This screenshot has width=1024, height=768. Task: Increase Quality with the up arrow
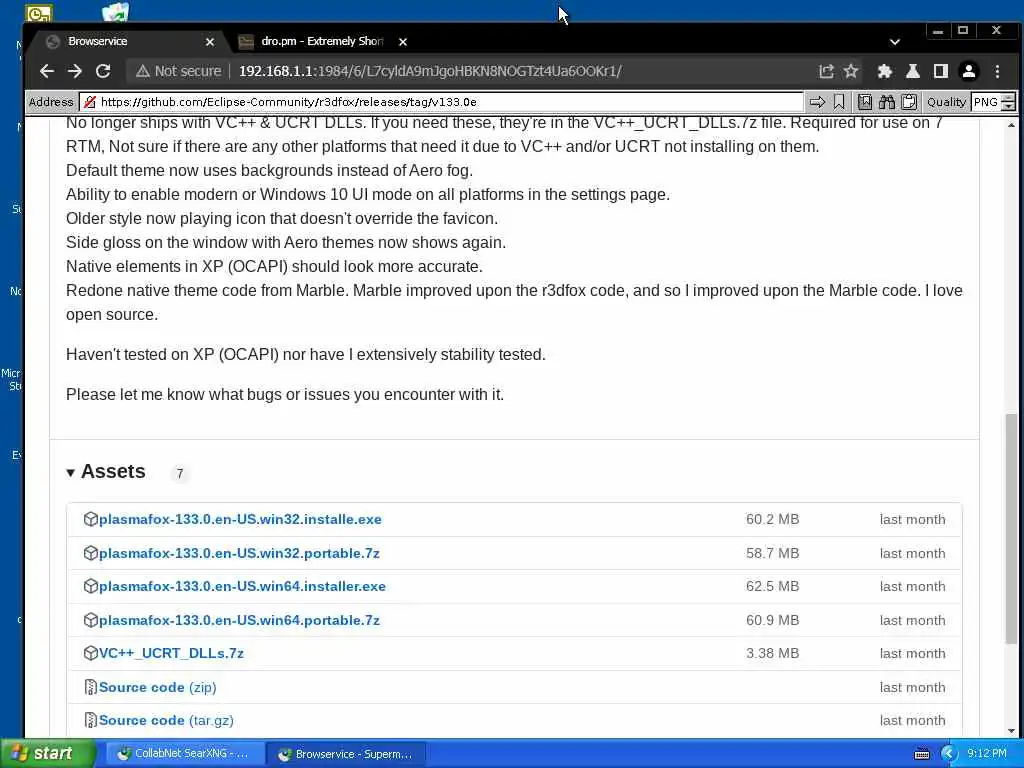point(1009,98)
